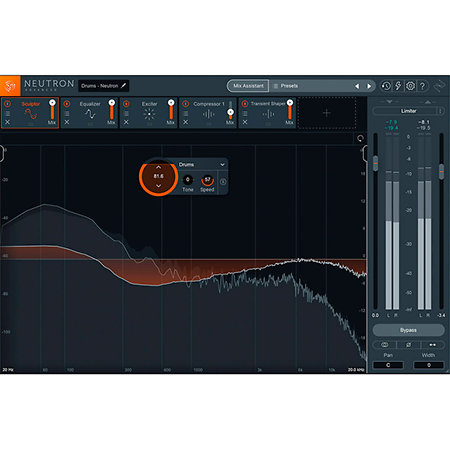Decrease the Sculptor amount with the down chevron

tap(158, 186)
